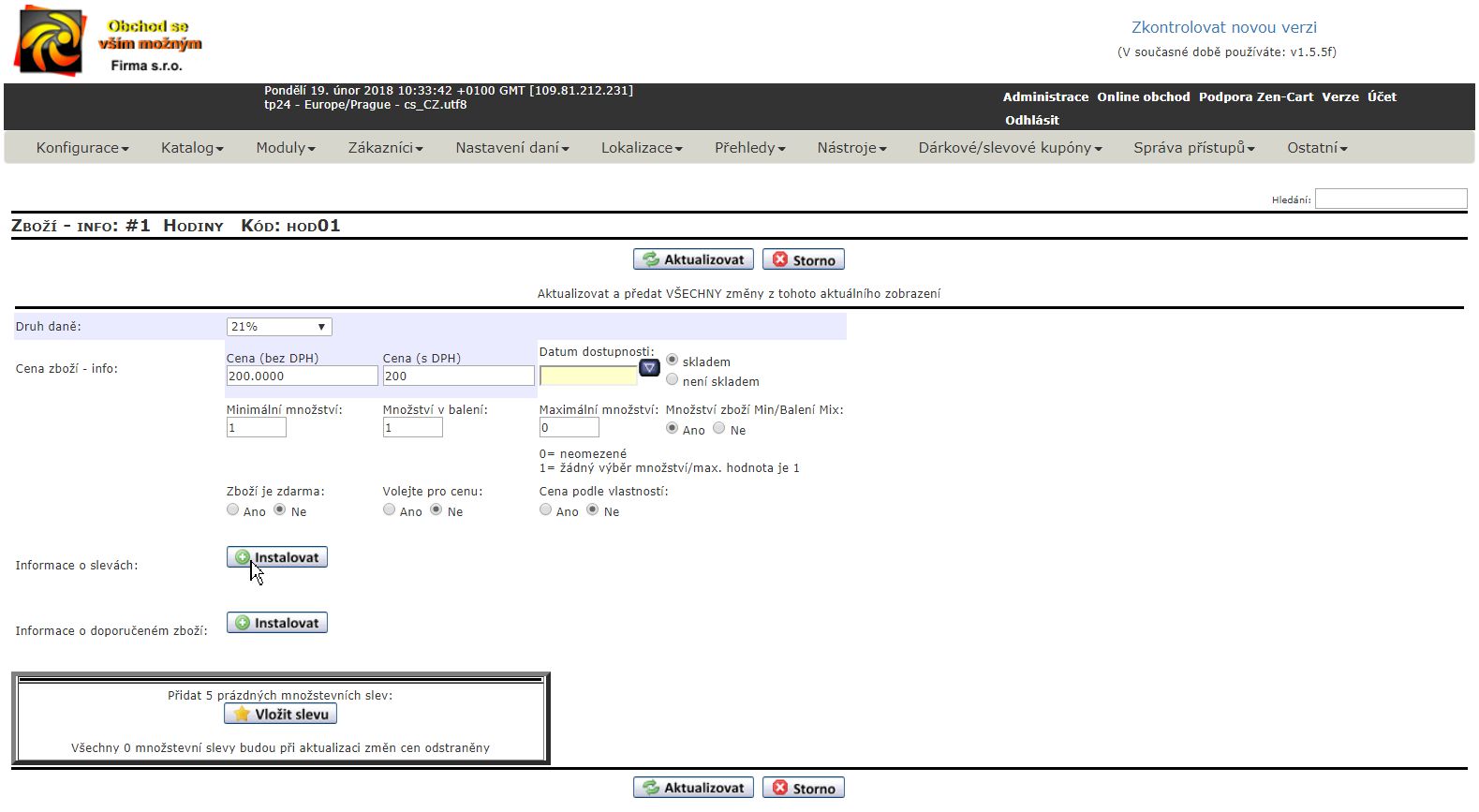Viewport: 1479px width, 812px height.
Task: Choose Ano for 'Cena podle vlastností'
Action: pyautogui.click(x=545, y=509)
